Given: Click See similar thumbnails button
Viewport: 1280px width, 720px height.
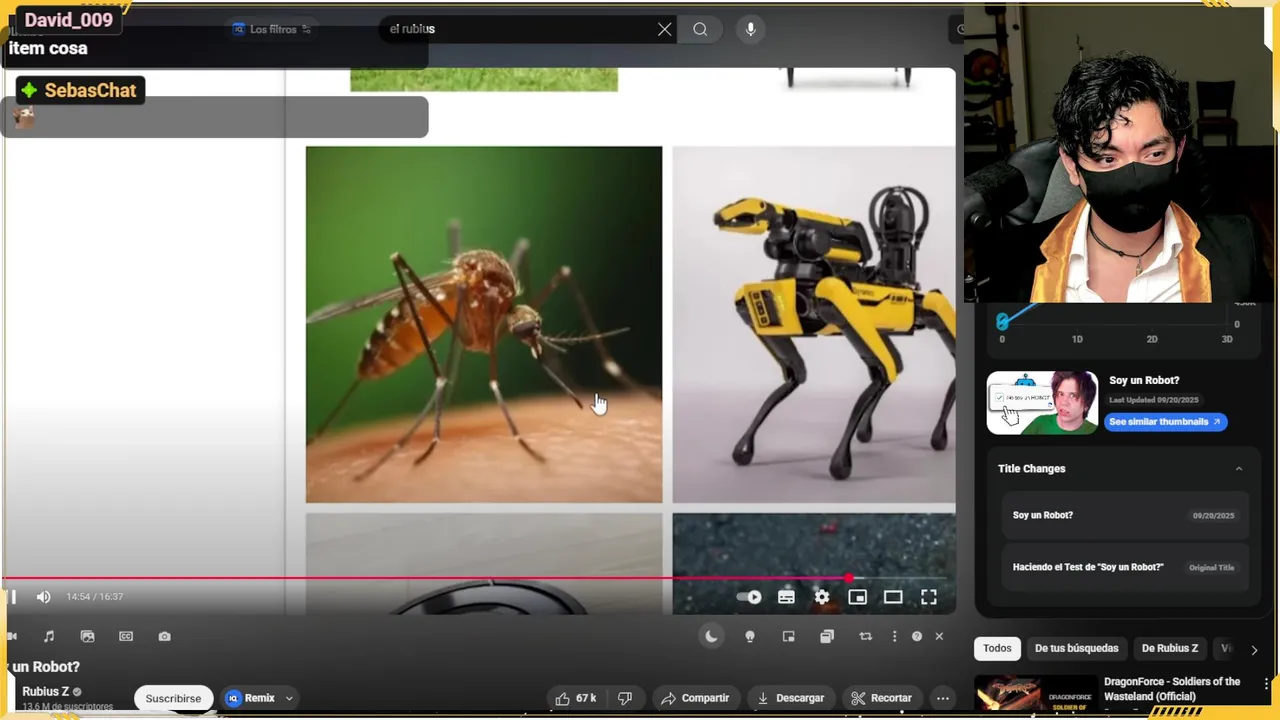Looking at the screenshot, I should click(x=1166, y=422).
